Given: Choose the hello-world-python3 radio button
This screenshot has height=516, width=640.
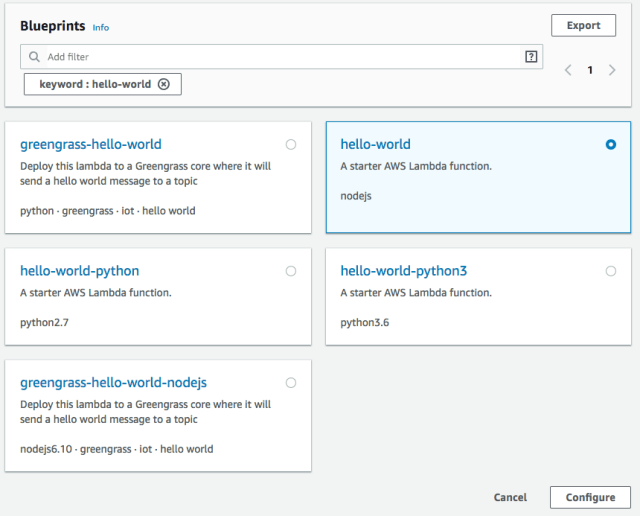Looking at the screenshot, I should point(611,271).
